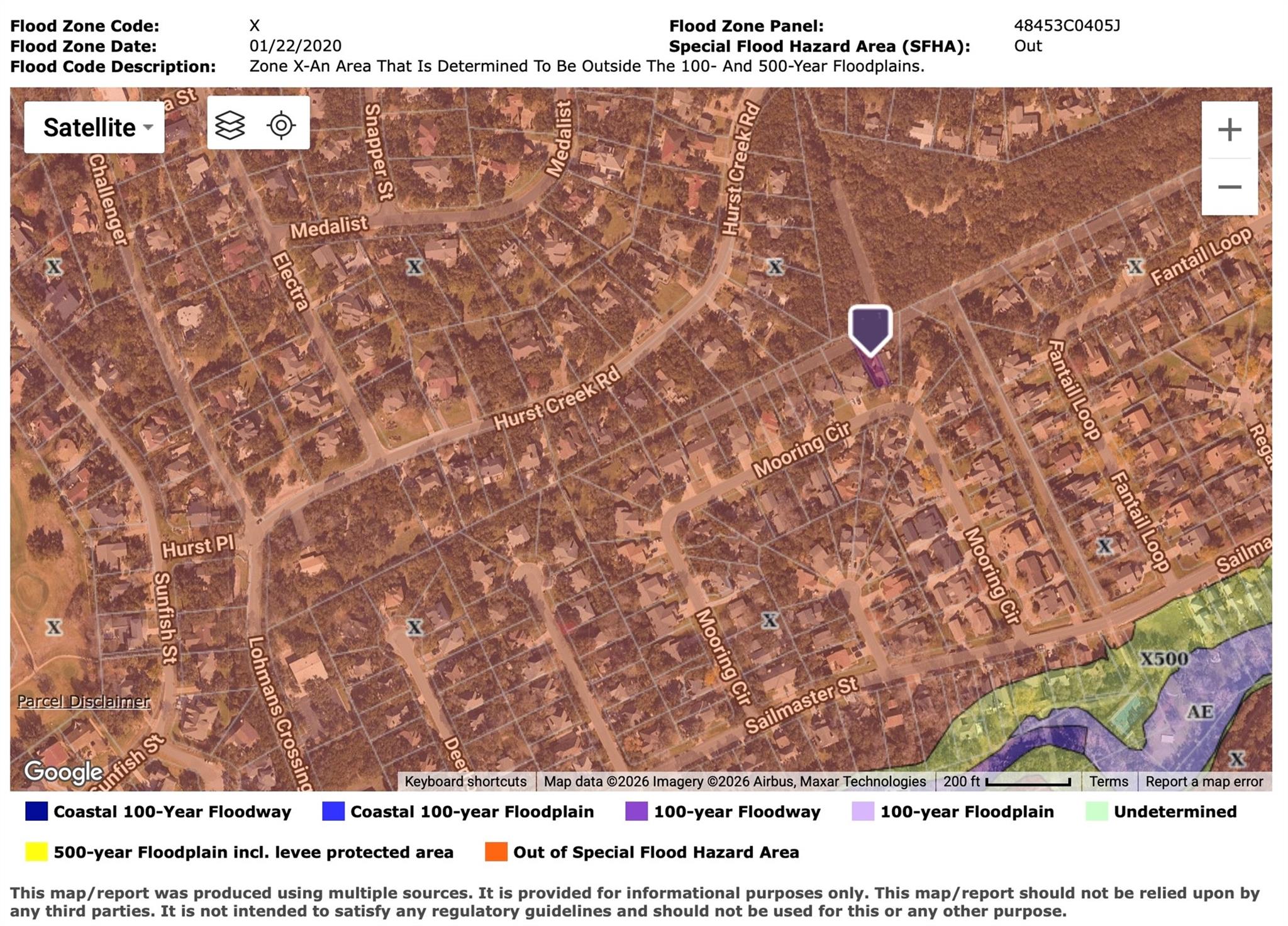Click the orange Out of SFHA swatch
Viewport: 1288px width, 926px height.
[496, 852]
